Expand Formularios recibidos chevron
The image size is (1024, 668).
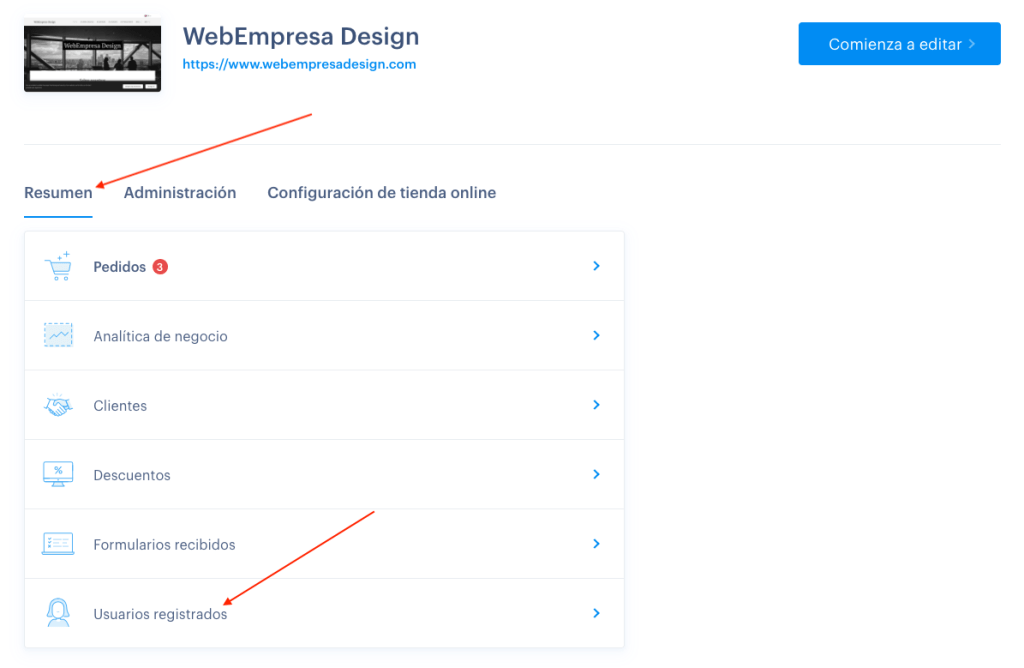coord(596,543)
